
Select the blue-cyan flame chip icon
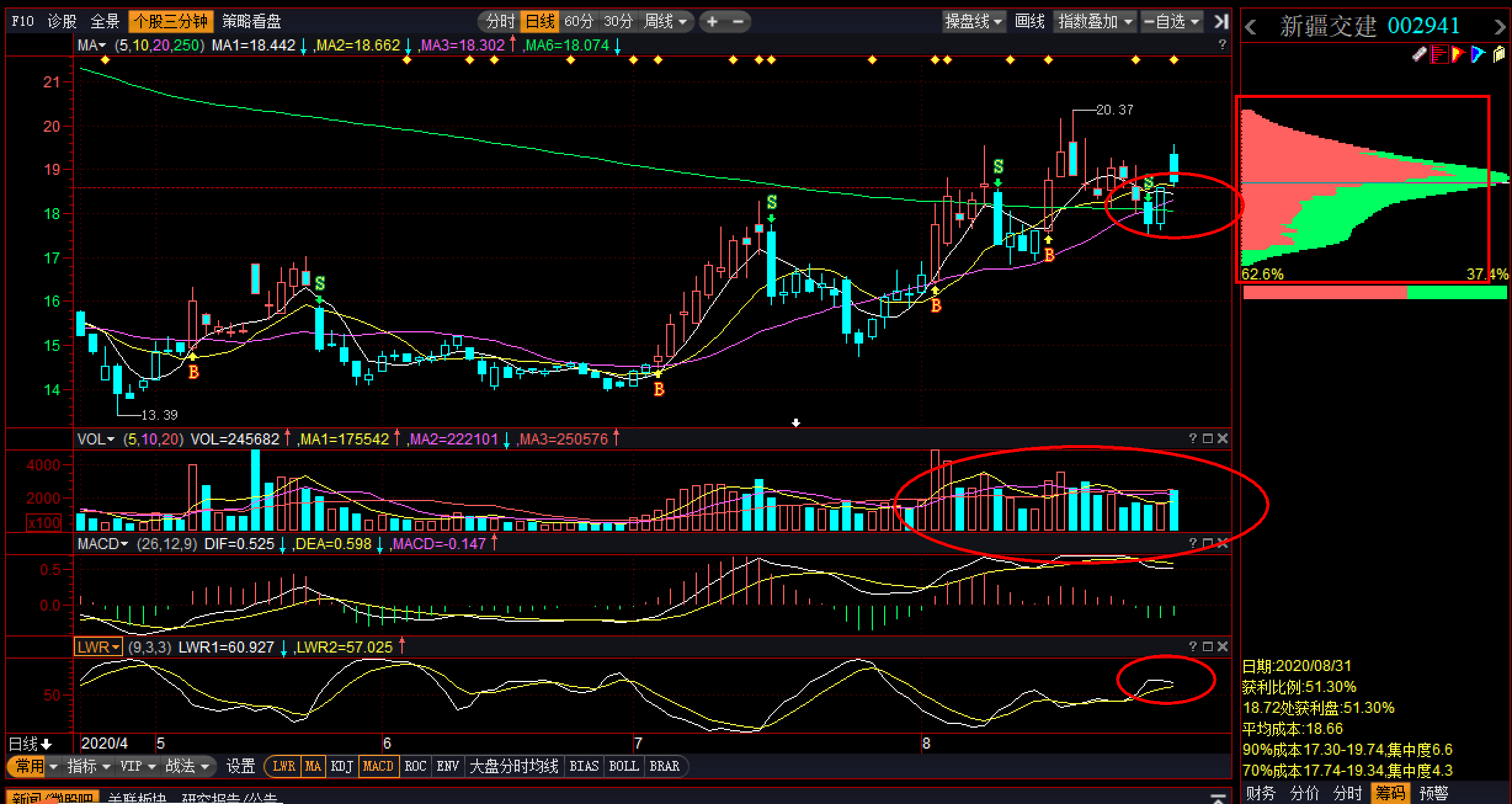click(1478, 54)
